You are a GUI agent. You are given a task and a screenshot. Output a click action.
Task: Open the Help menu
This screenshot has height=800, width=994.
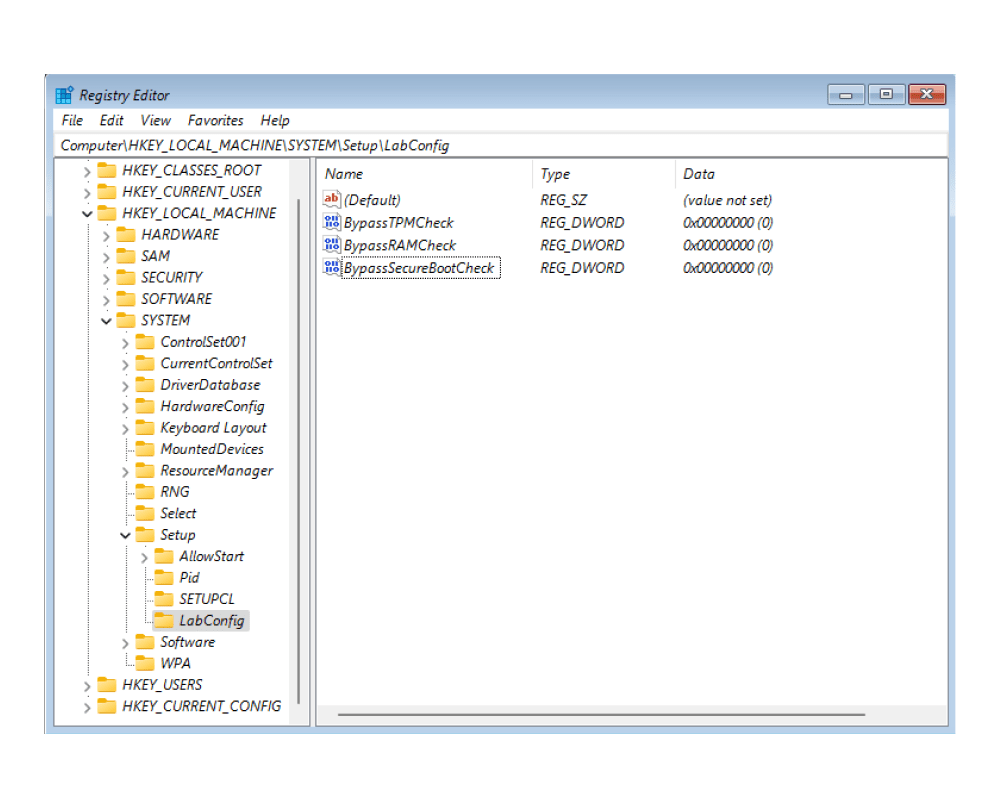coord(274,120)
